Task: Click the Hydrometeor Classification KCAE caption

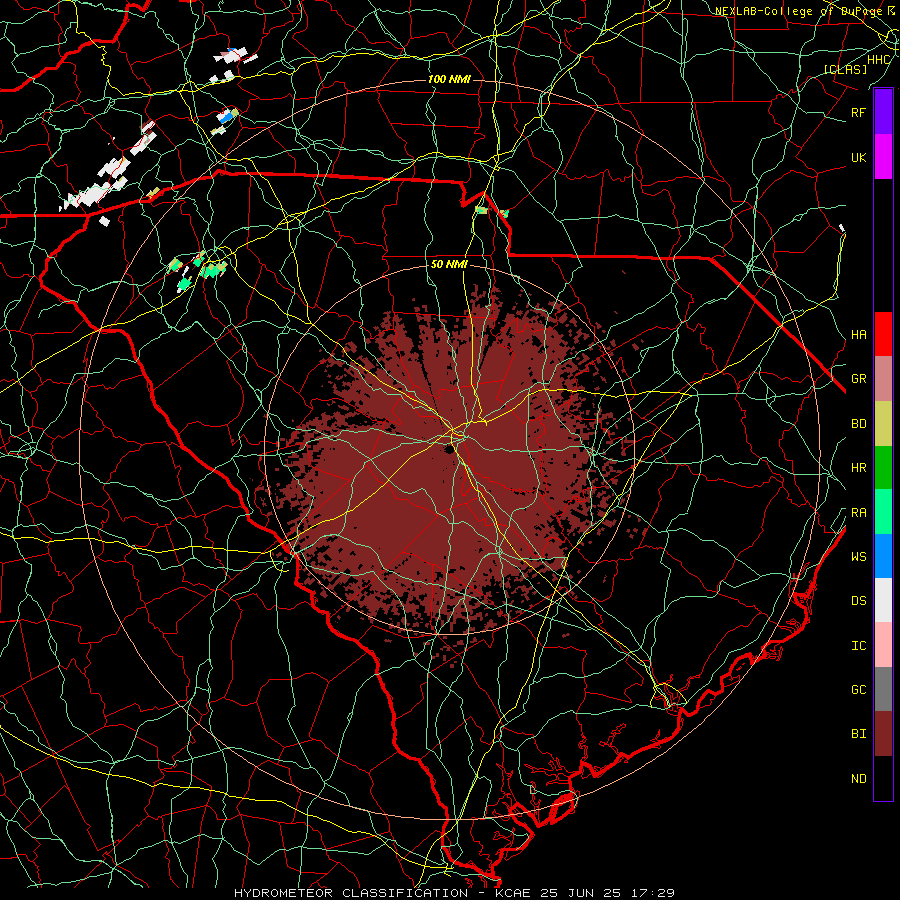Action: tap(454, 893)
